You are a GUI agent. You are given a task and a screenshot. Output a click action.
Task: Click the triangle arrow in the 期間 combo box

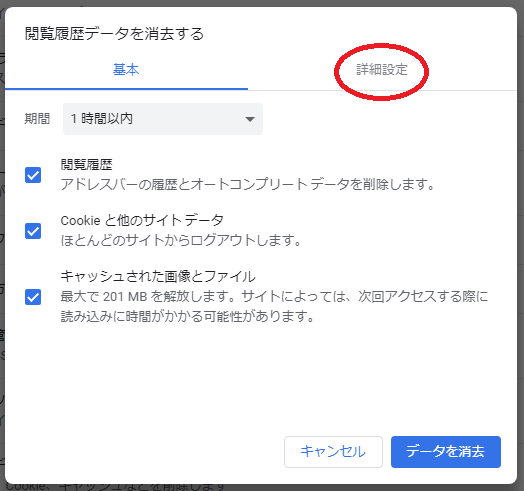tap(250, 119)
